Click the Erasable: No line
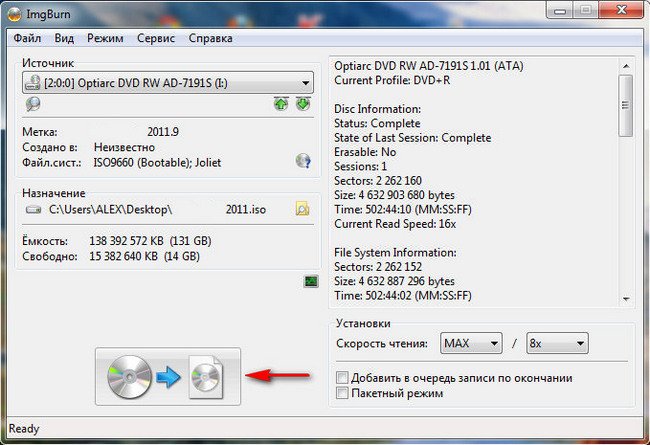Screen dimensions: 650x445 [365, 152]
